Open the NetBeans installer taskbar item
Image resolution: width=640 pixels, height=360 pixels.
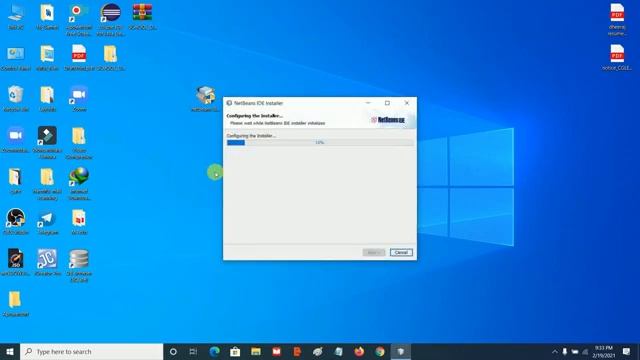401,351
